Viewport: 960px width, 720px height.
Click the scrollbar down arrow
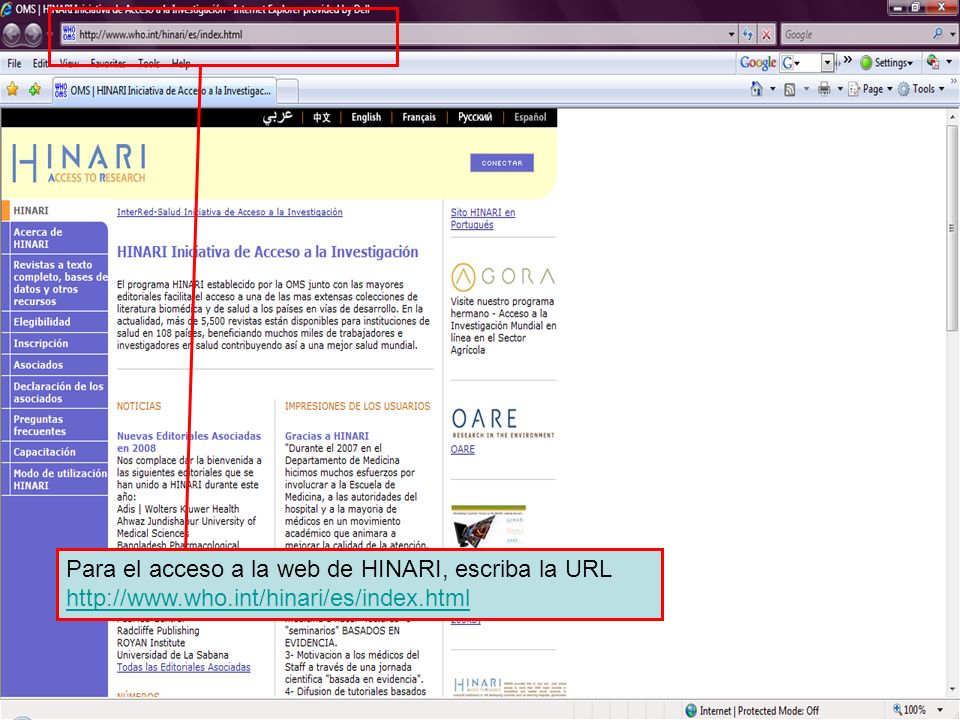[x=951, y=690]
